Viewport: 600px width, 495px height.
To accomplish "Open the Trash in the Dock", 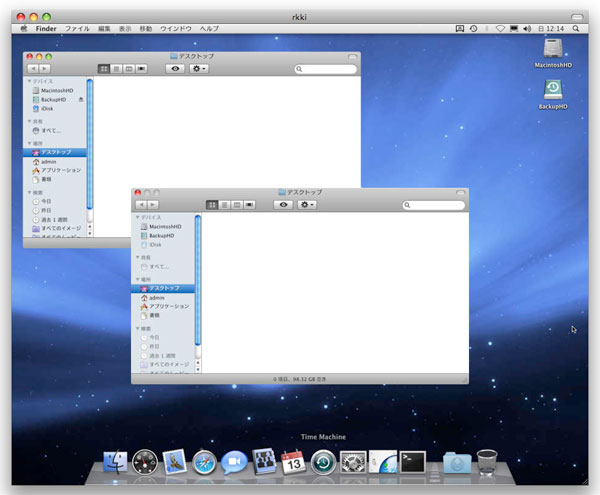I will tap(487, 462).
